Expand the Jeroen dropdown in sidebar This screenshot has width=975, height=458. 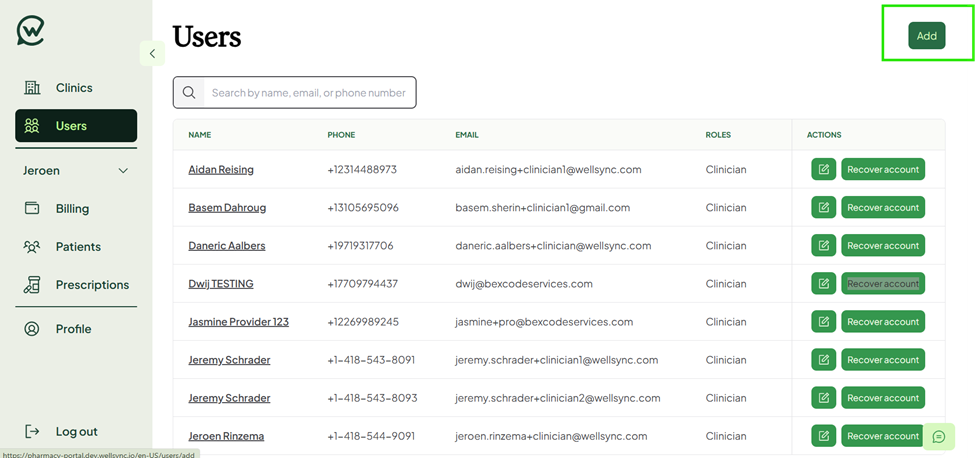click(x=76, y=170)
